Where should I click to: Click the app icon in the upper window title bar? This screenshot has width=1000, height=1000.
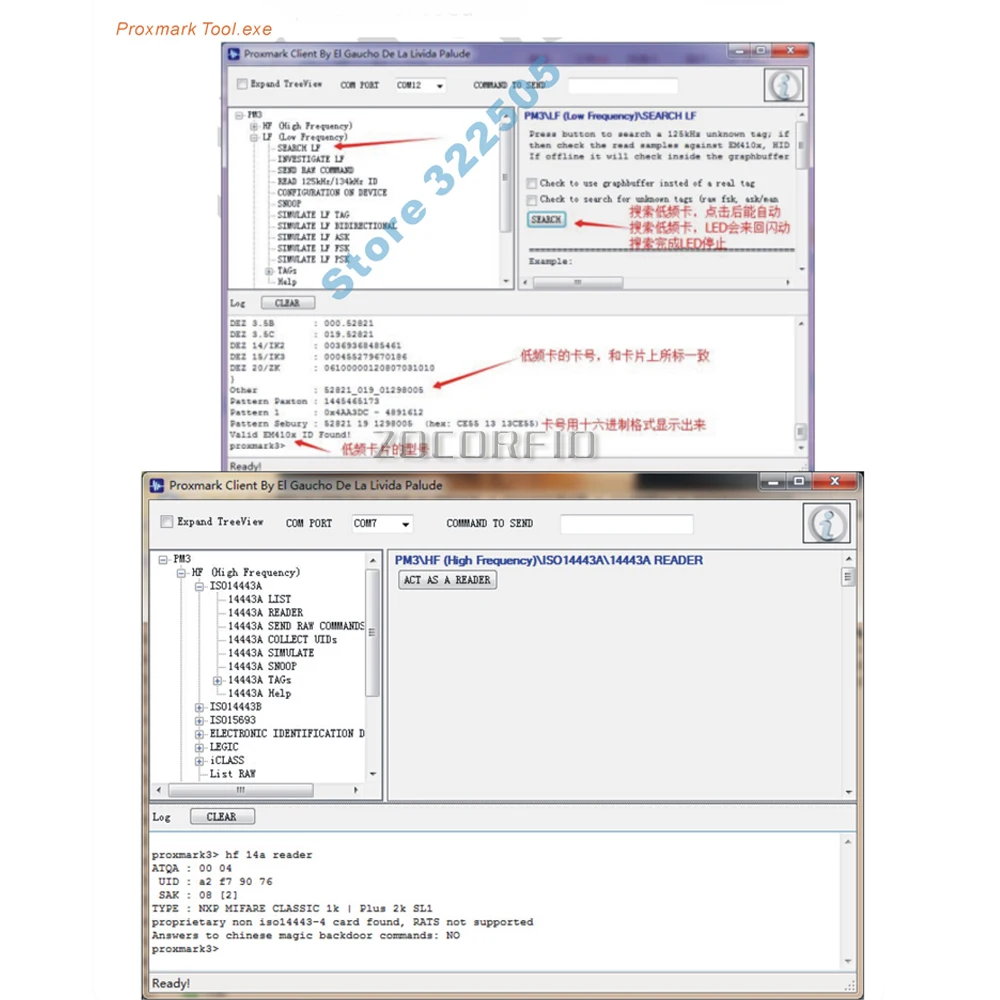233,54
